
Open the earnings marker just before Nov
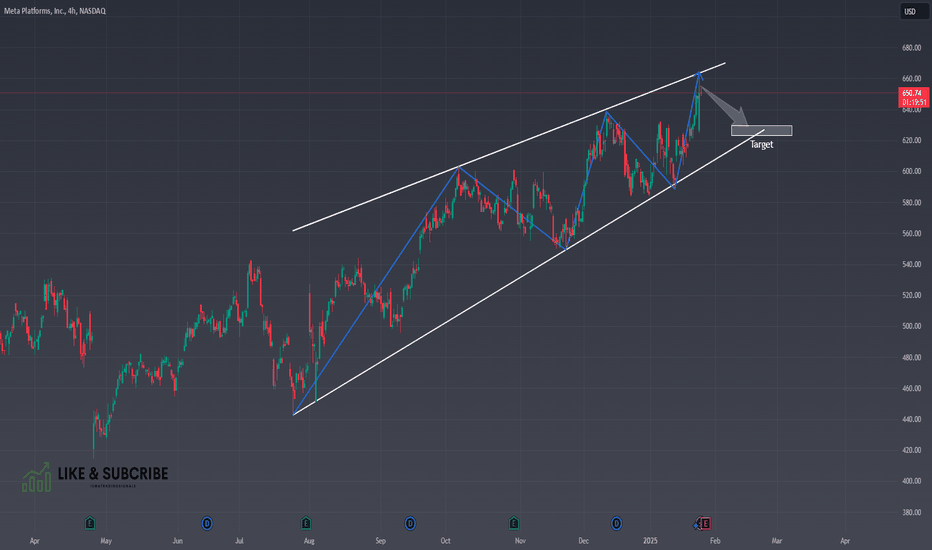[514, 523]
